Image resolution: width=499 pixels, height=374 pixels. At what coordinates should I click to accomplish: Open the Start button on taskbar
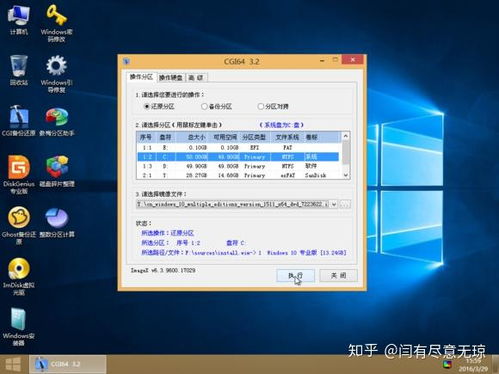point(13,364)
